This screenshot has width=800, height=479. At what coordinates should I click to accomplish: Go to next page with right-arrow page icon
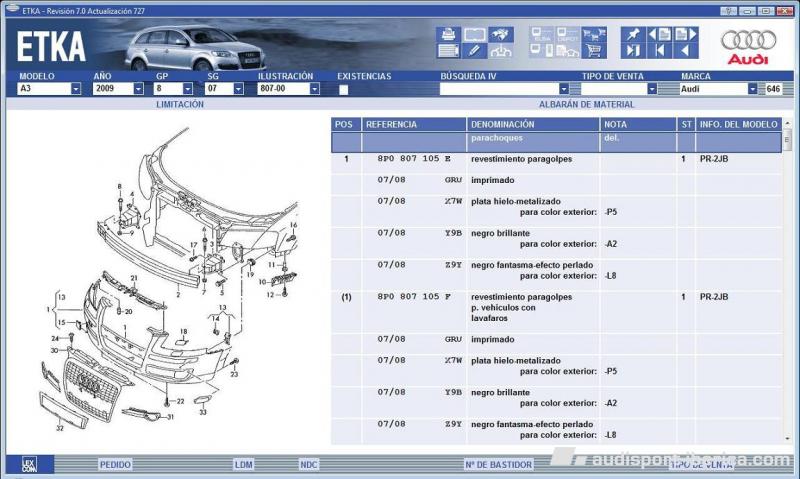point(685,34)
